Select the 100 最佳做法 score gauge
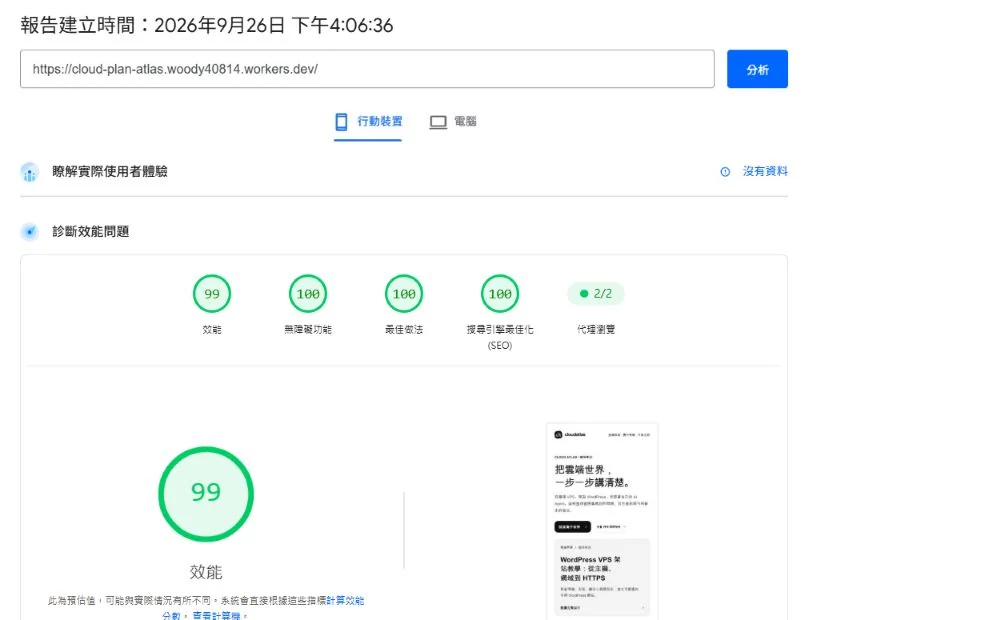The width and height of the screenshot is (985, 620). [x=404, y=293]
